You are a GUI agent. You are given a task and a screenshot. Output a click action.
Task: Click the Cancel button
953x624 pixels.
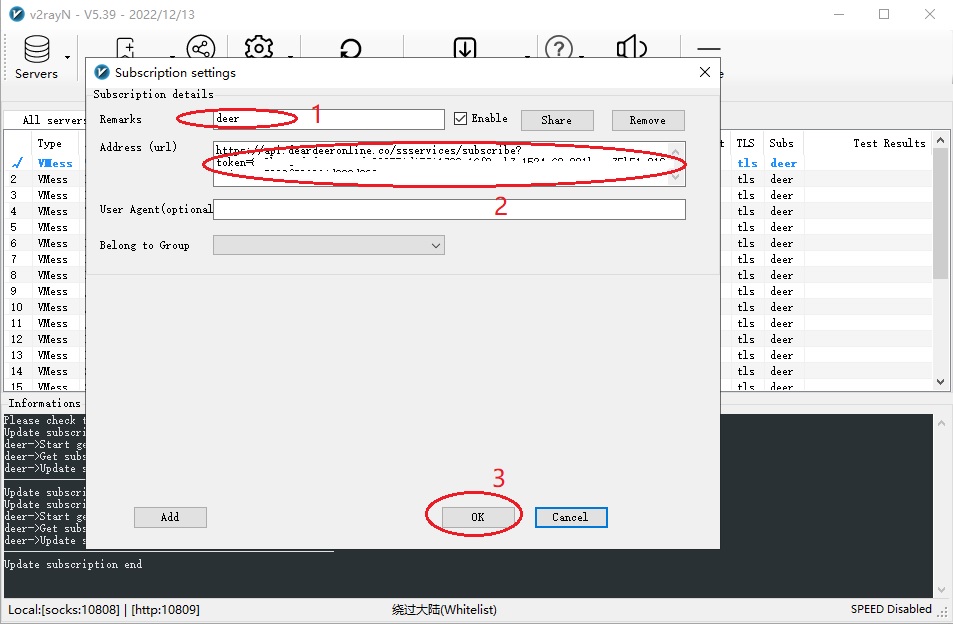click(x=570, y=517)
